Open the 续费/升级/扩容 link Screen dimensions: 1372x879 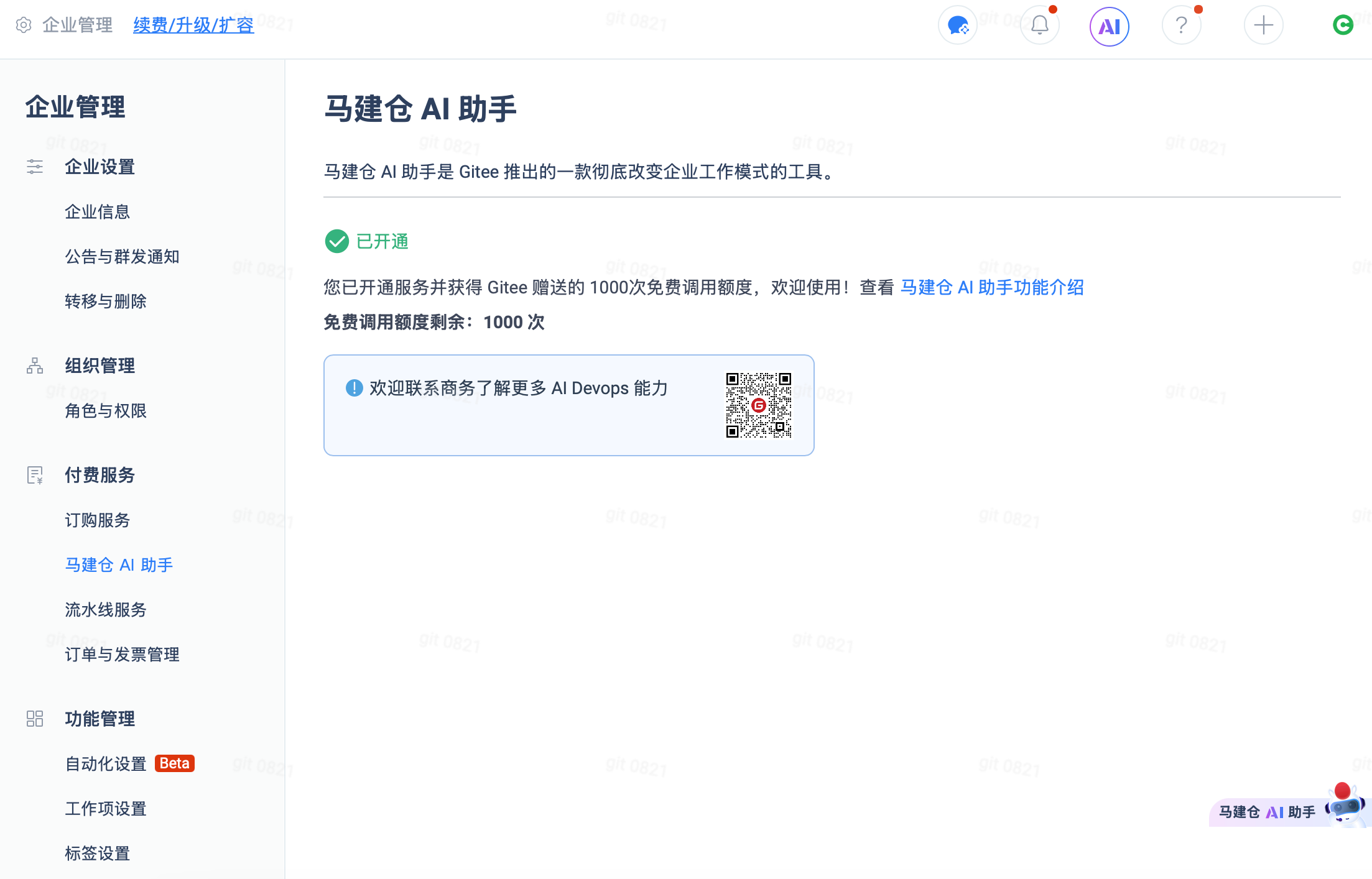click(193, 25)
